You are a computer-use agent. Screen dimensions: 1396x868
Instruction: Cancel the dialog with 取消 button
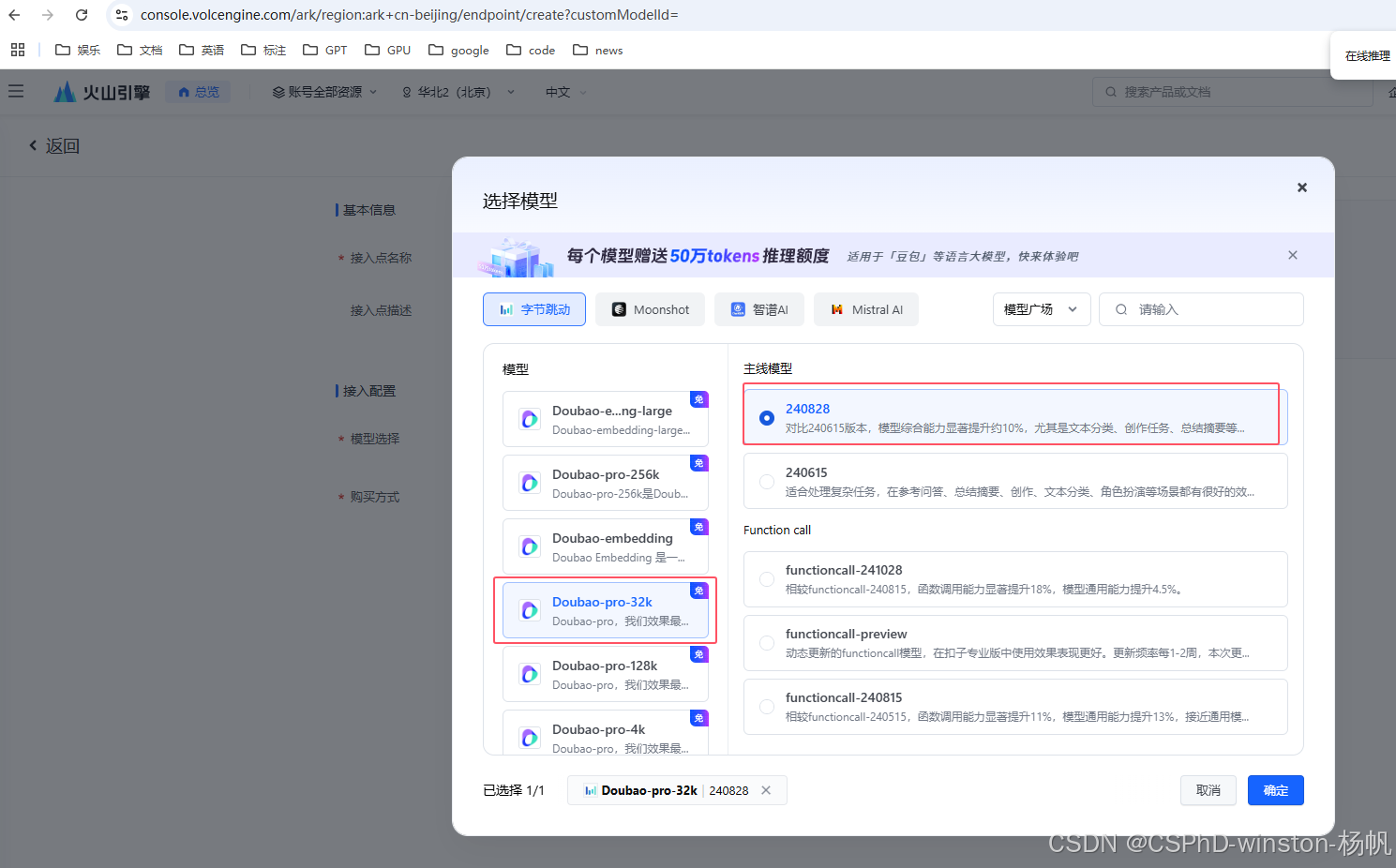[x=1208, y=790]
